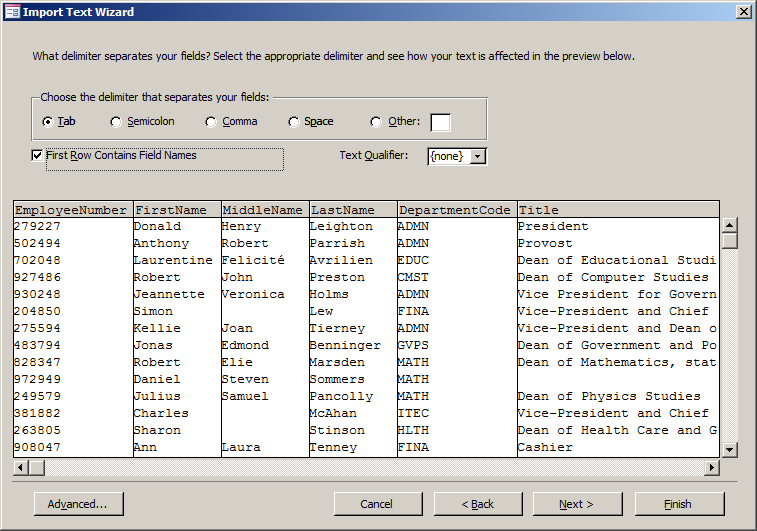Click employee number 483794
757x531 pixels.
(37, 345)
